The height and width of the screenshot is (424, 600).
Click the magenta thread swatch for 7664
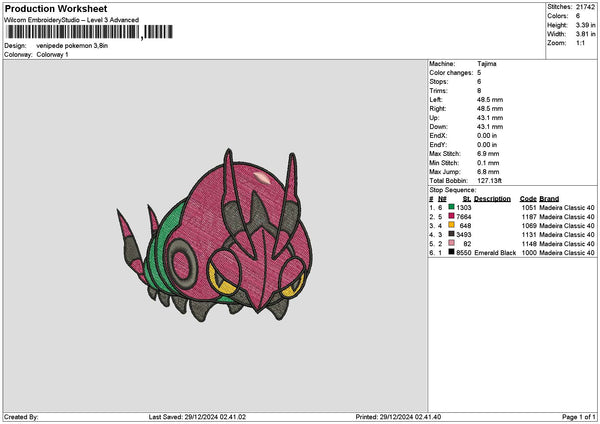point(451,216)
